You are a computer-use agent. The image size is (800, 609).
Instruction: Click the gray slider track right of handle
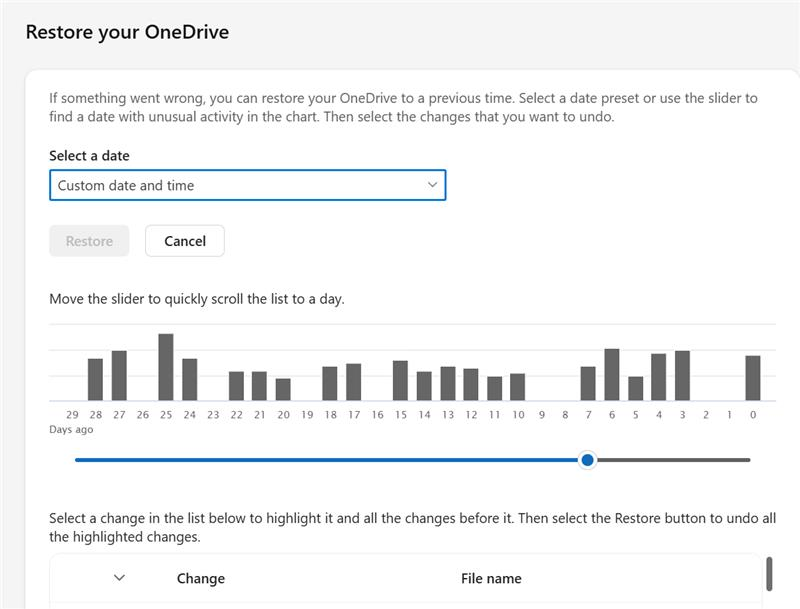coord(672,460)
